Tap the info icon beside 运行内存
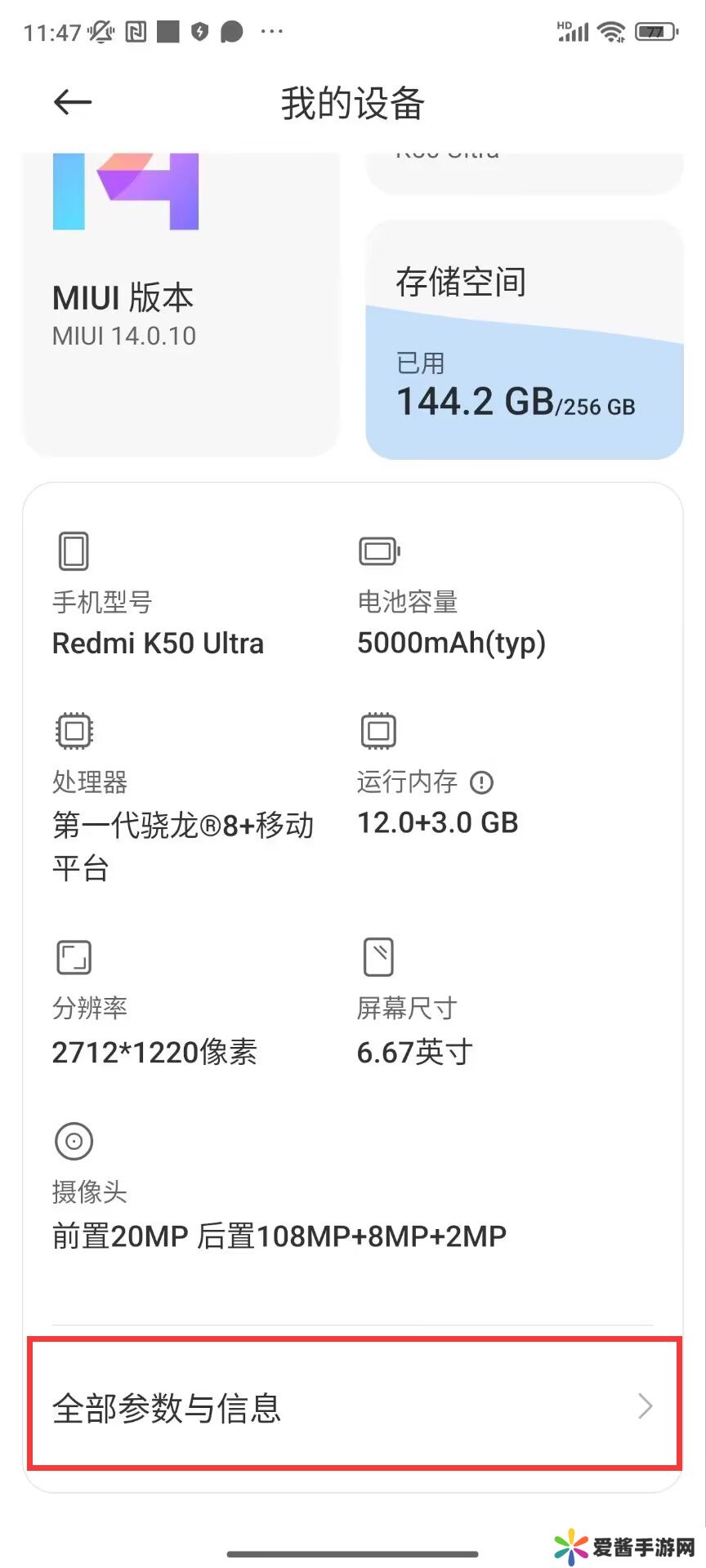Image resolution: width=706 pixels, height=1568 pixels. pos(482,782)
